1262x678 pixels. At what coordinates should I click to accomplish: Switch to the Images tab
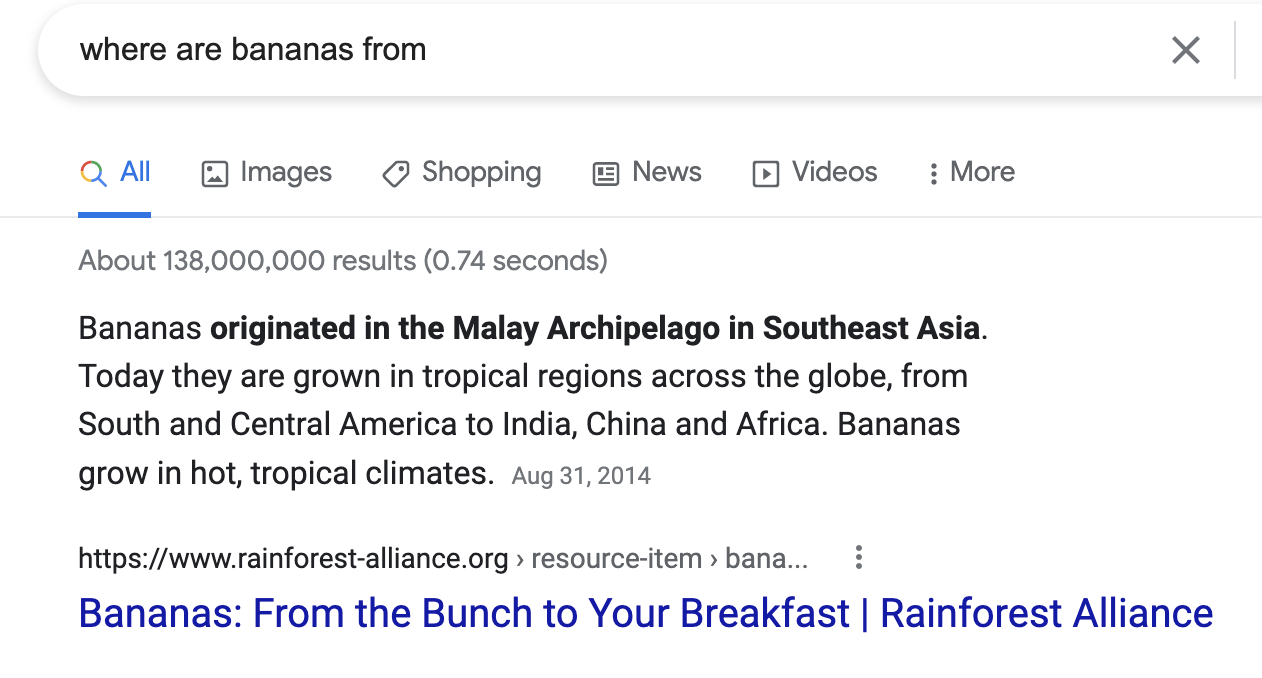(x=285, y=172)
